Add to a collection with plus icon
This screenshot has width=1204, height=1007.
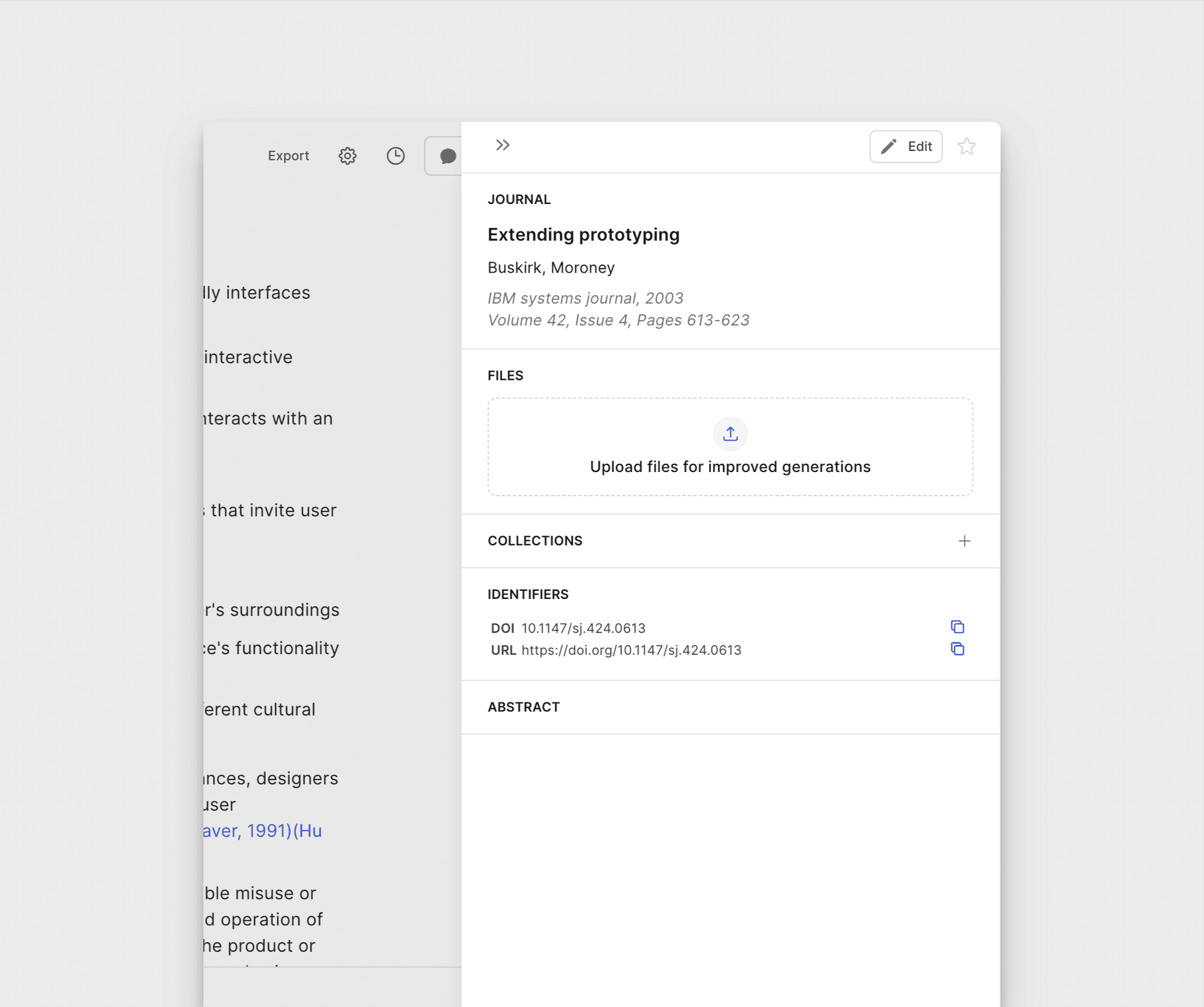click(964, 541)
